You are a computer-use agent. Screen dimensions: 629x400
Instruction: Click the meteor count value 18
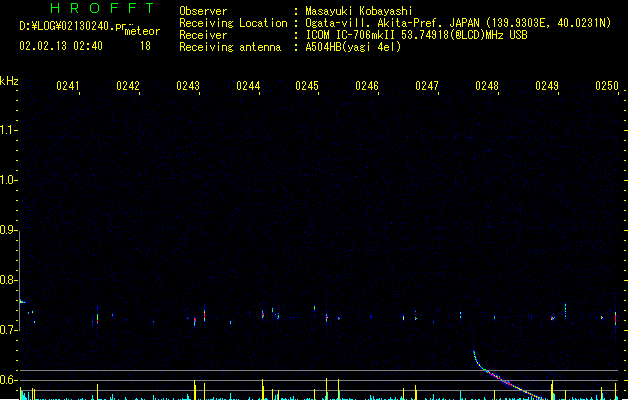146,46
